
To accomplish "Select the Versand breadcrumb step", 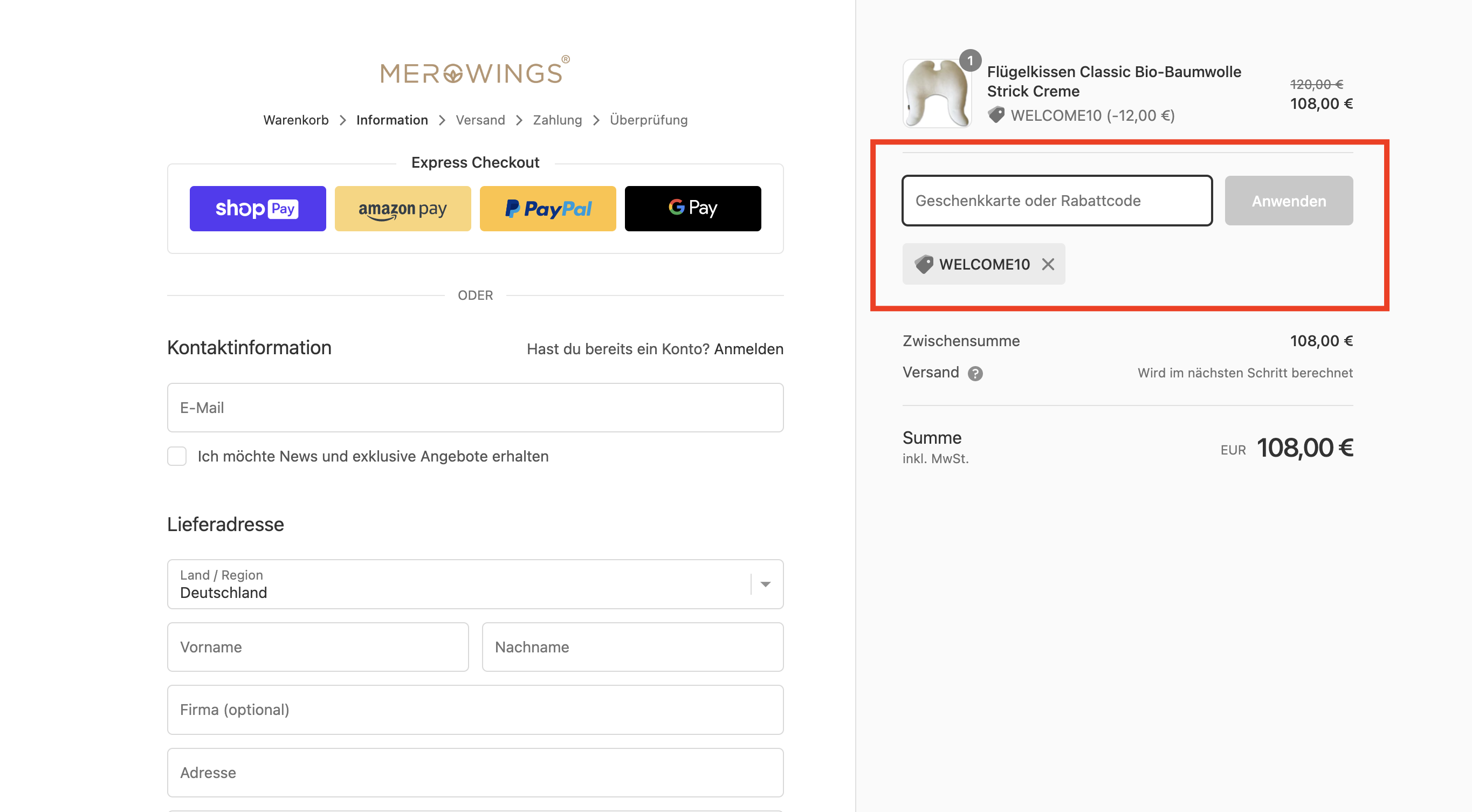I will 480,120.
